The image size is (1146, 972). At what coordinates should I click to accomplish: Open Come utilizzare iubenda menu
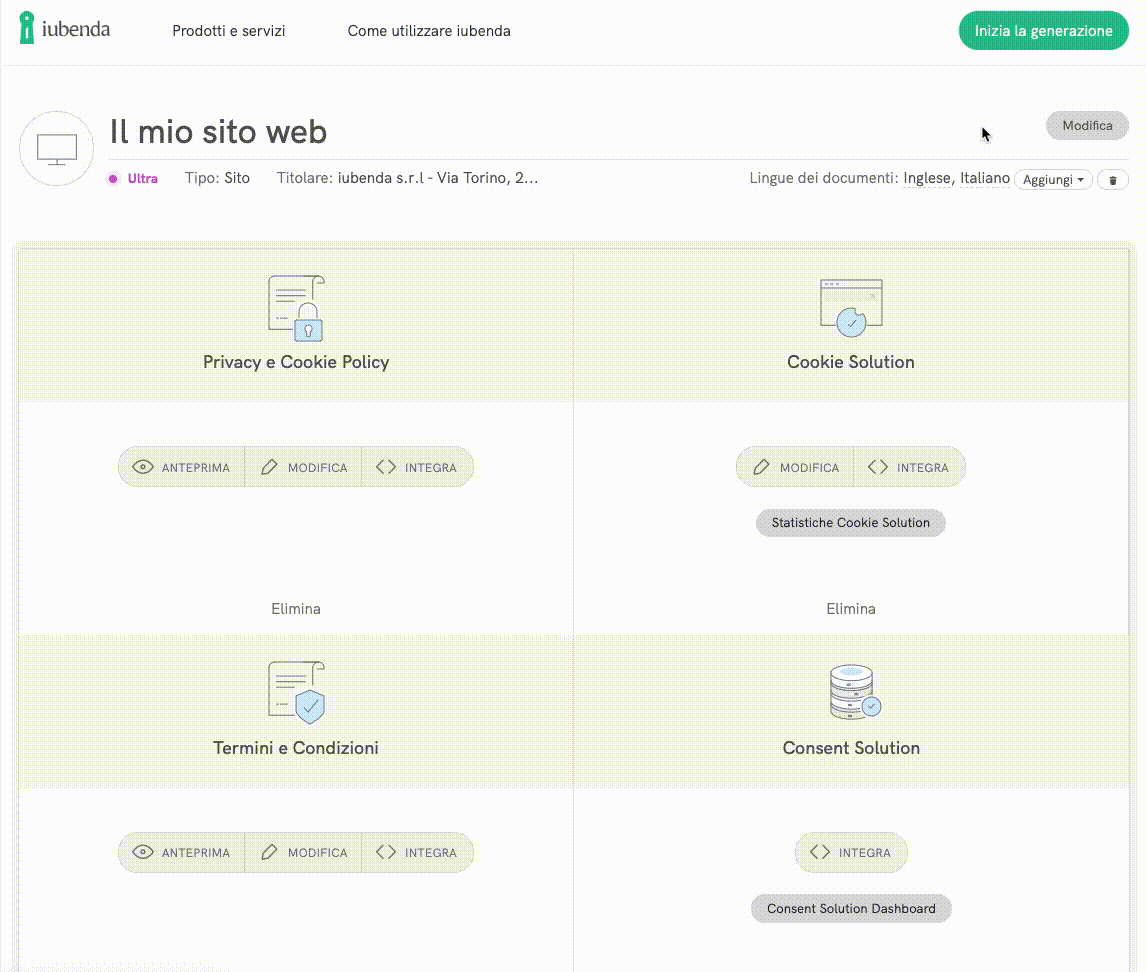[429, 31]
